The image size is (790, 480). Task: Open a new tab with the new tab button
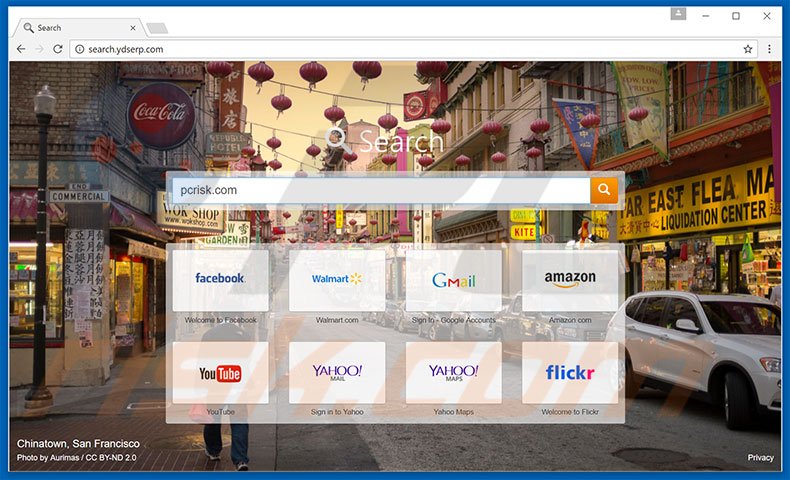(x=157, y=28)
